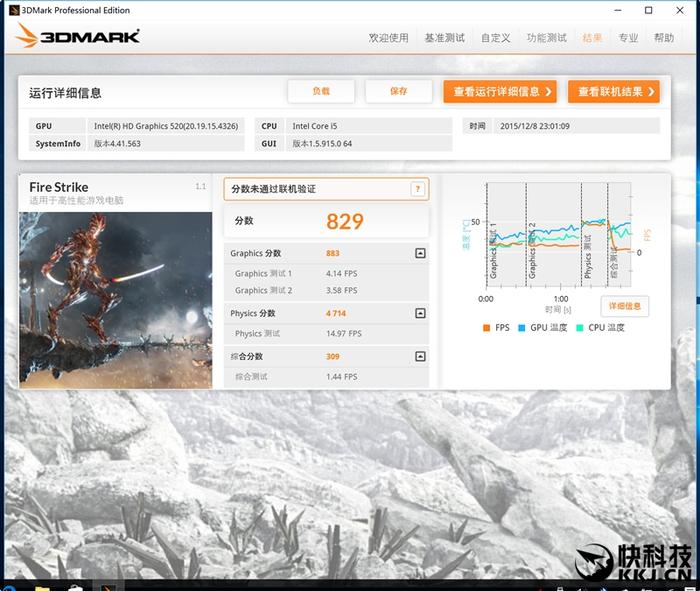Select the 功能测试 tab

(546, 38)
